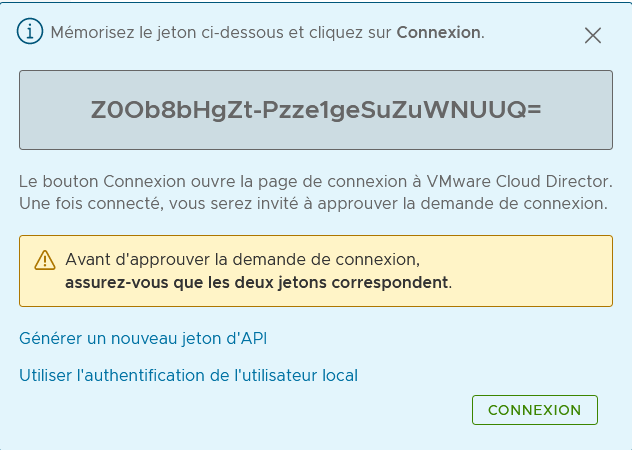Click the info circle icon in header

31,31
